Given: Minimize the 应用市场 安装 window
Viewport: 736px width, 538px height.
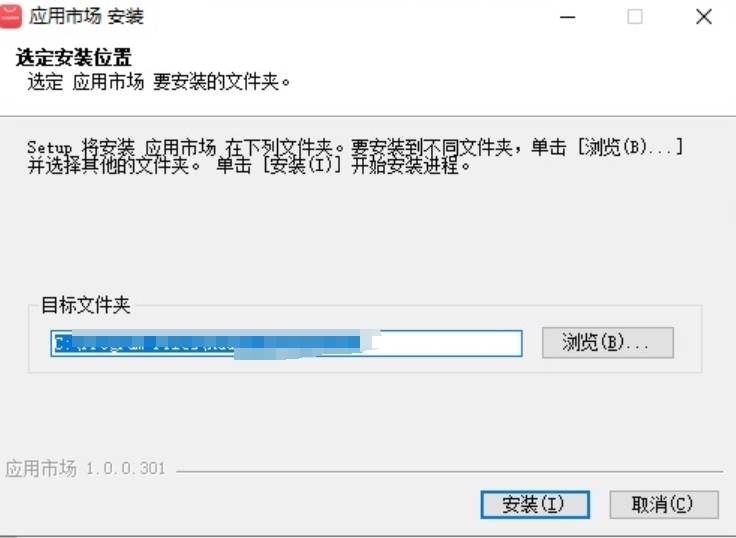Looking at the screenshot, I should 567,17.
